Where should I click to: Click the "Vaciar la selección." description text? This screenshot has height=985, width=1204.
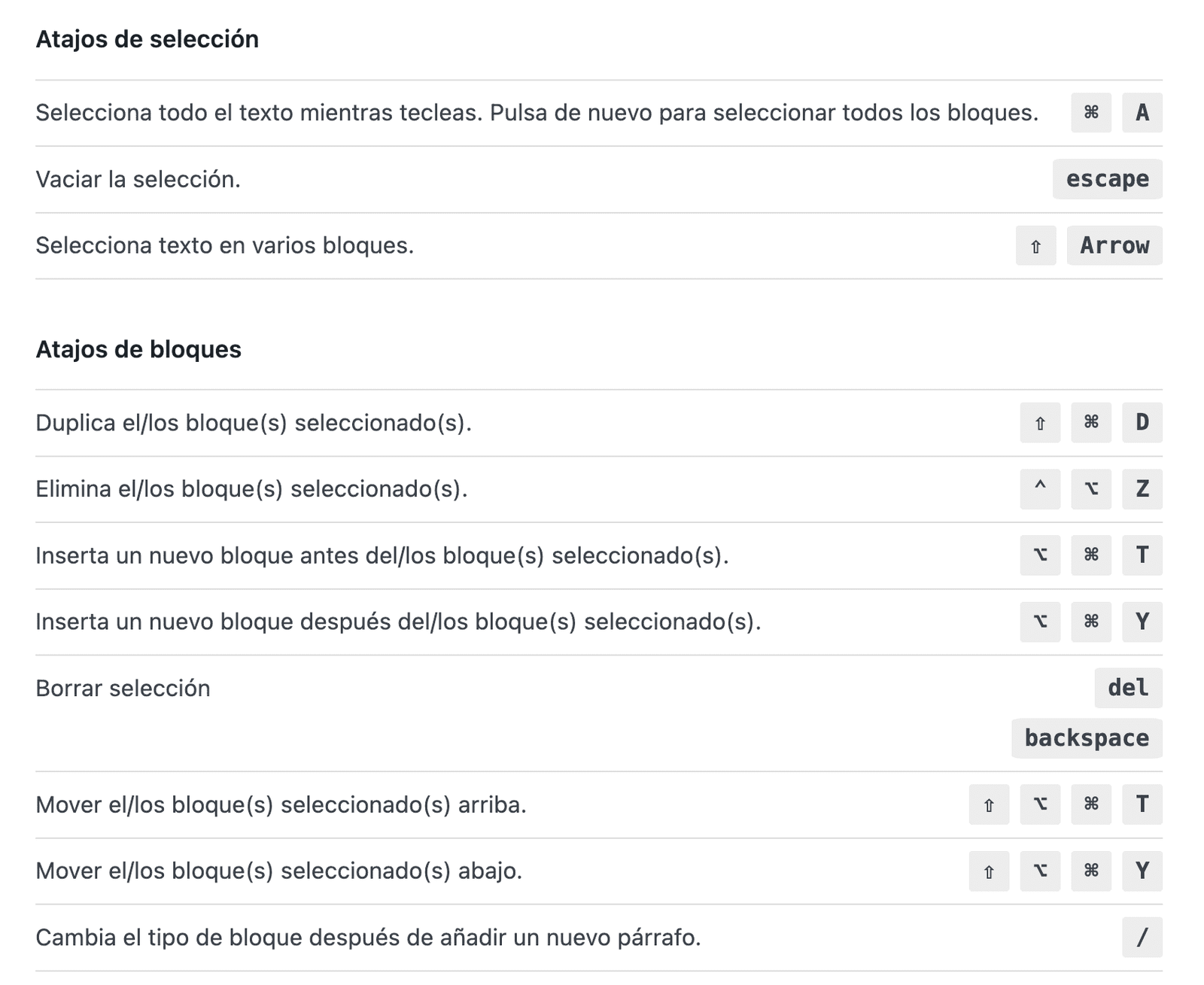click(x=138, y=180)
